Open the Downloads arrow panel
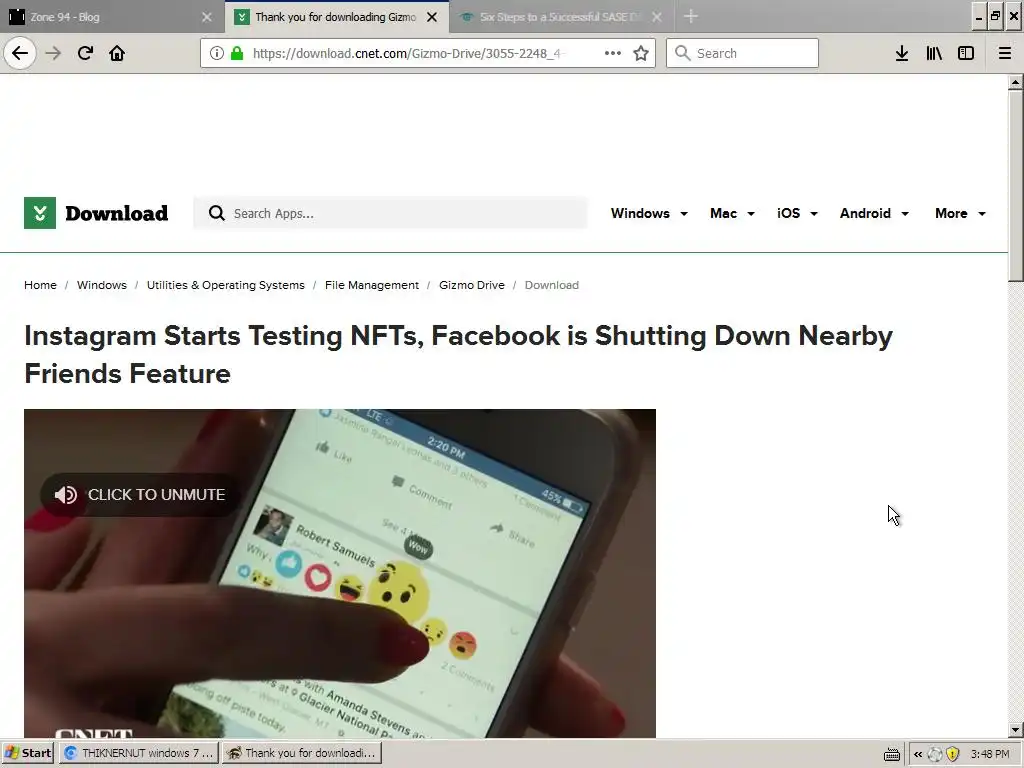This screenshot has width=1024, height=768. (902, 53)
